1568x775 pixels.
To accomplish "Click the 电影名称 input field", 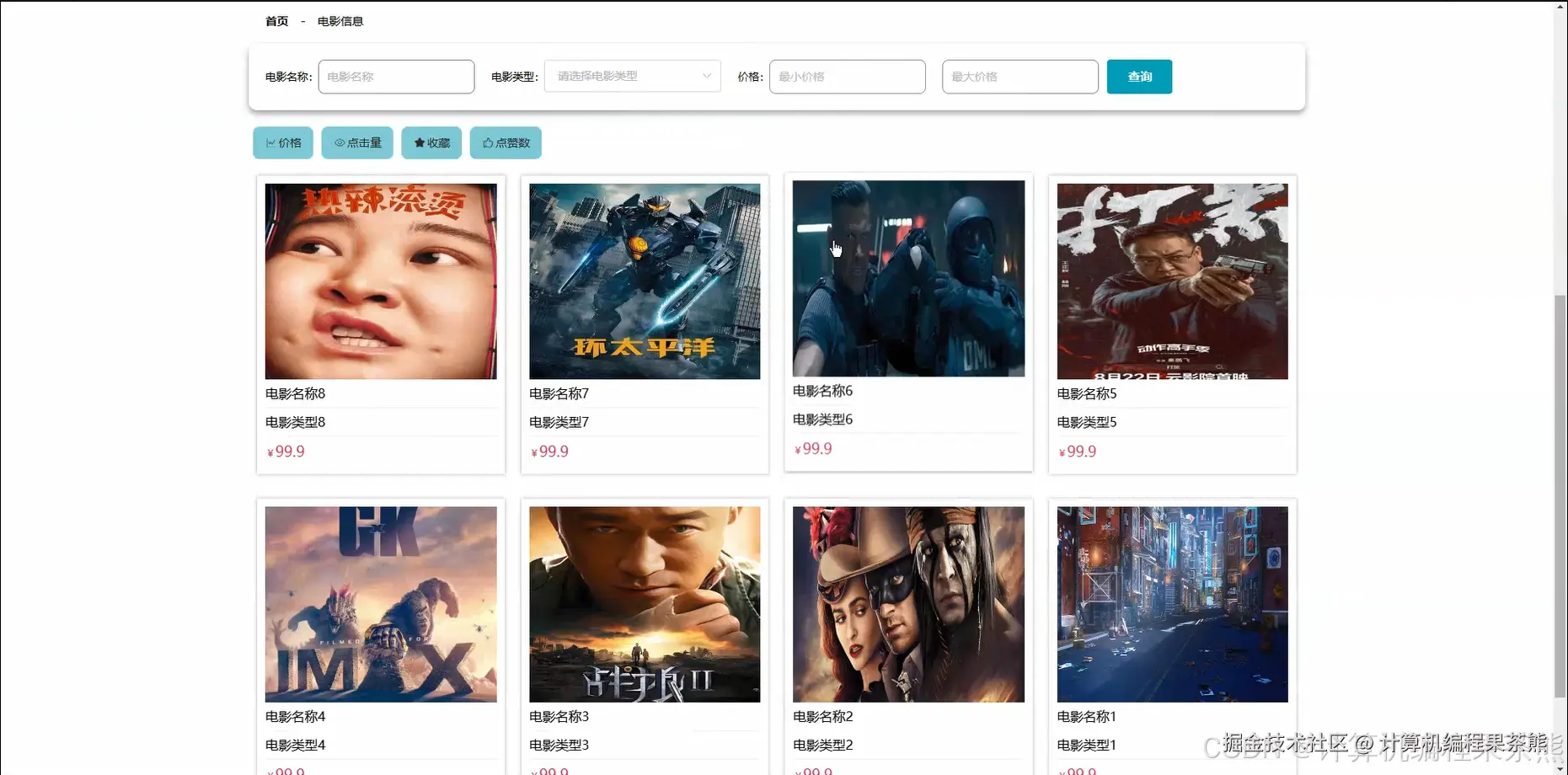I will [396, 76].
